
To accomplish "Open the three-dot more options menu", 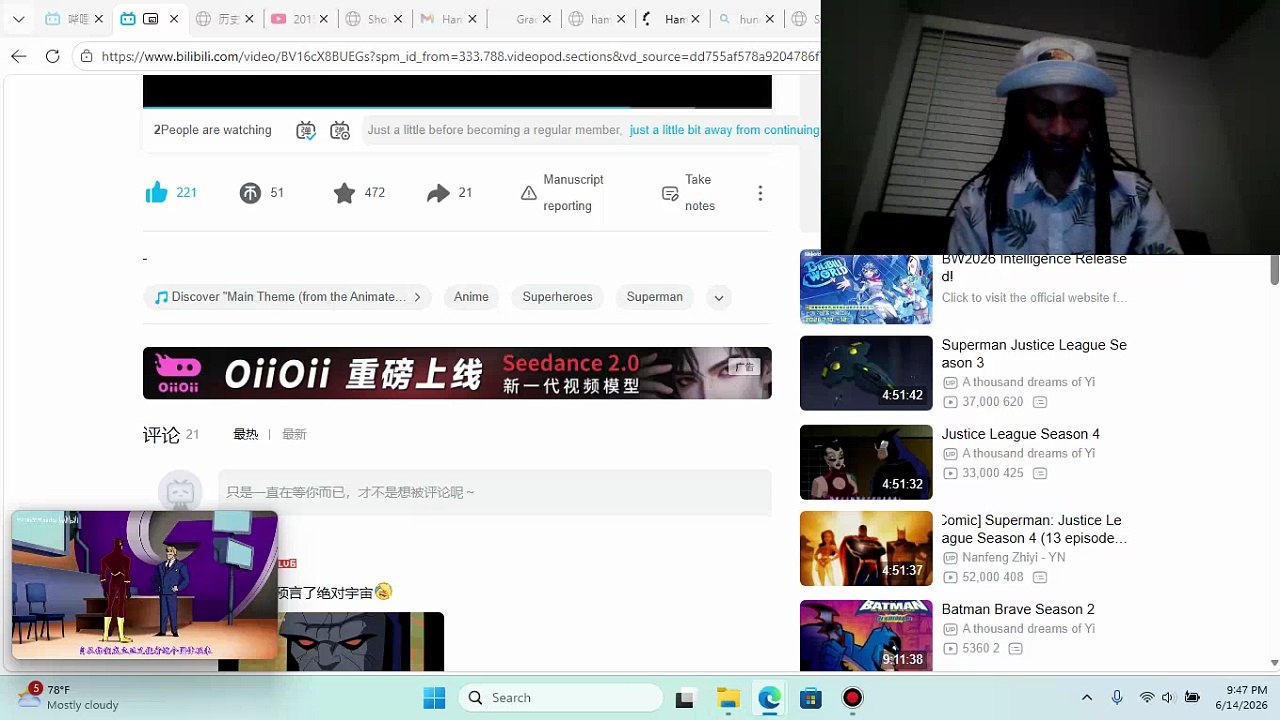I will [760, 193].
